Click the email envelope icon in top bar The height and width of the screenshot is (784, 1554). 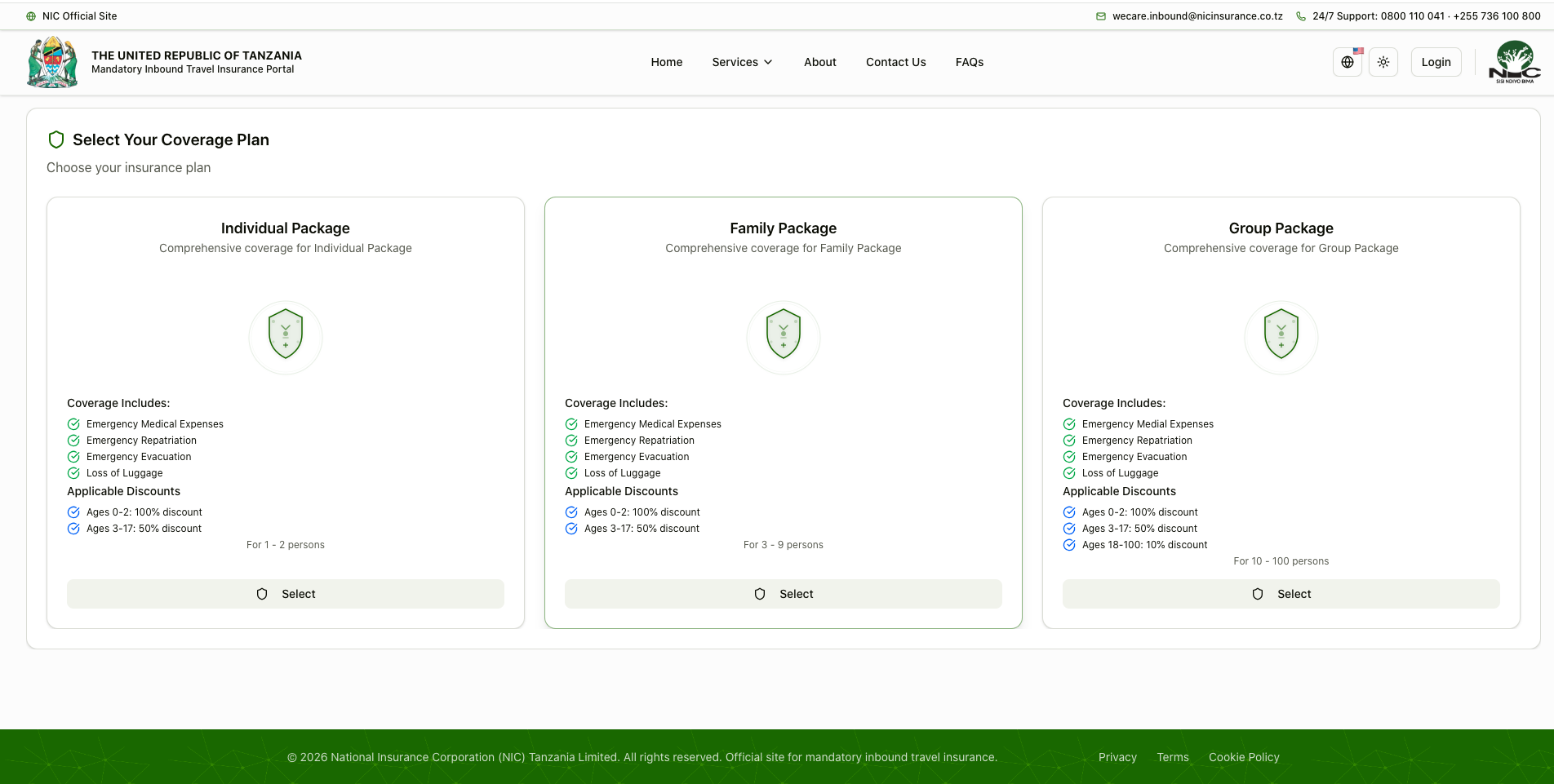[x=1101, y=16]
